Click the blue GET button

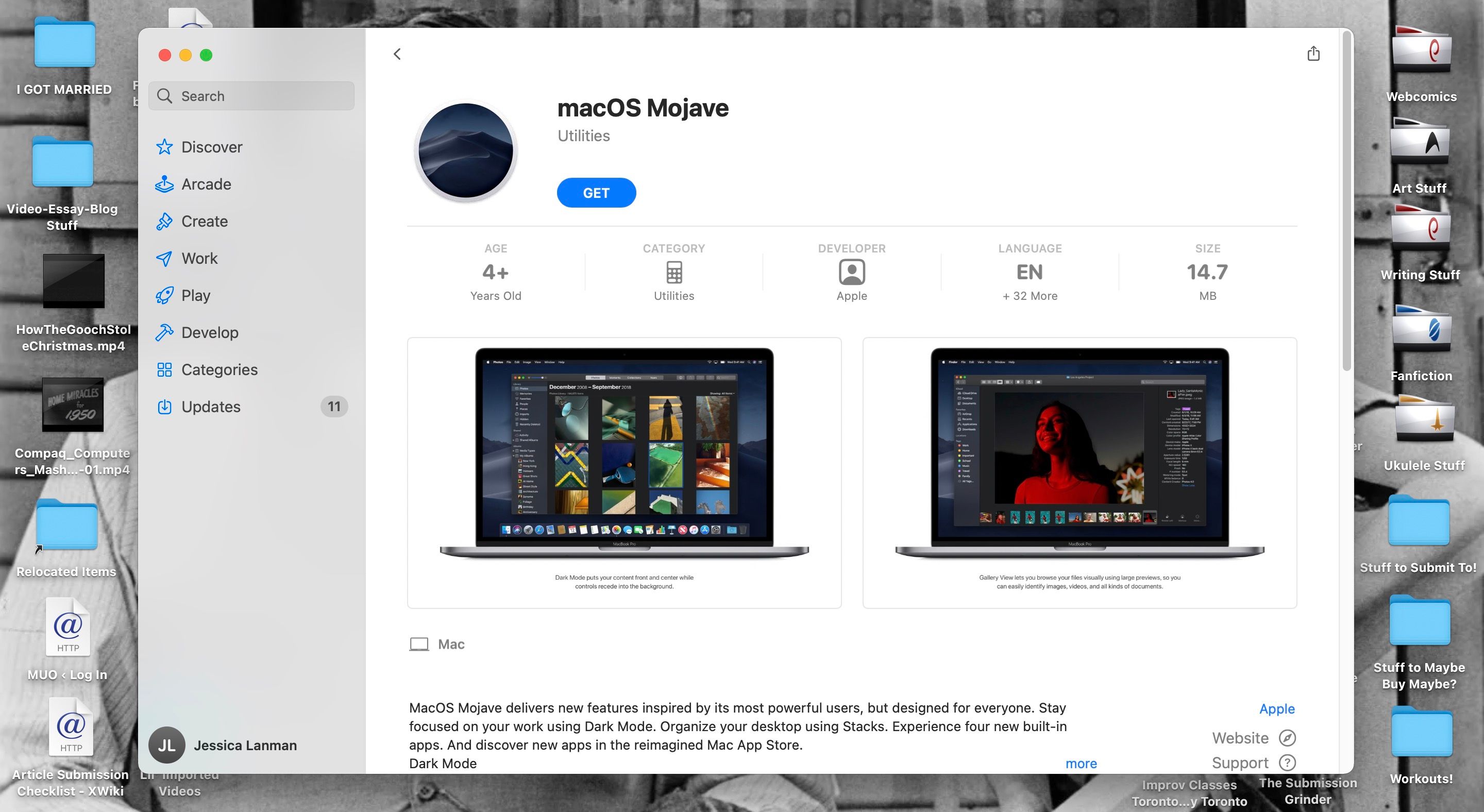pyautogui.click(x=596, y=193)
